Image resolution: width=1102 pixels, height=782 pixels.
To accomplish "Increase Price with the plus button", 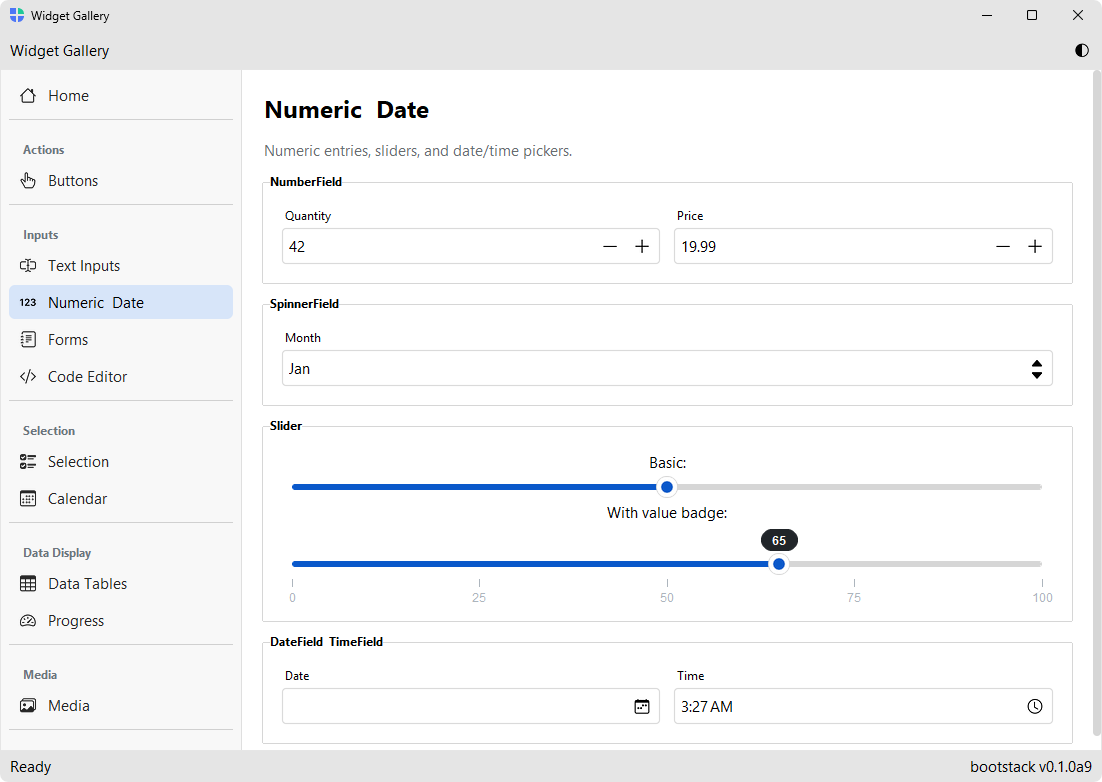I will pos(1035,247).
